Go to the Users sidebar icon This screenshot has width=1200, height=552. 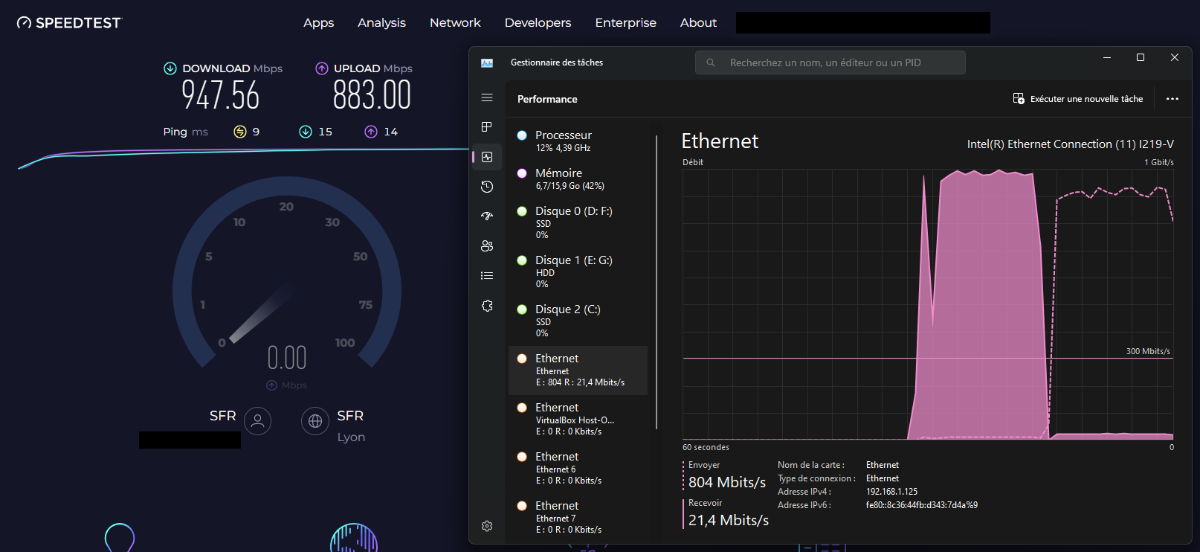(487, 246)
